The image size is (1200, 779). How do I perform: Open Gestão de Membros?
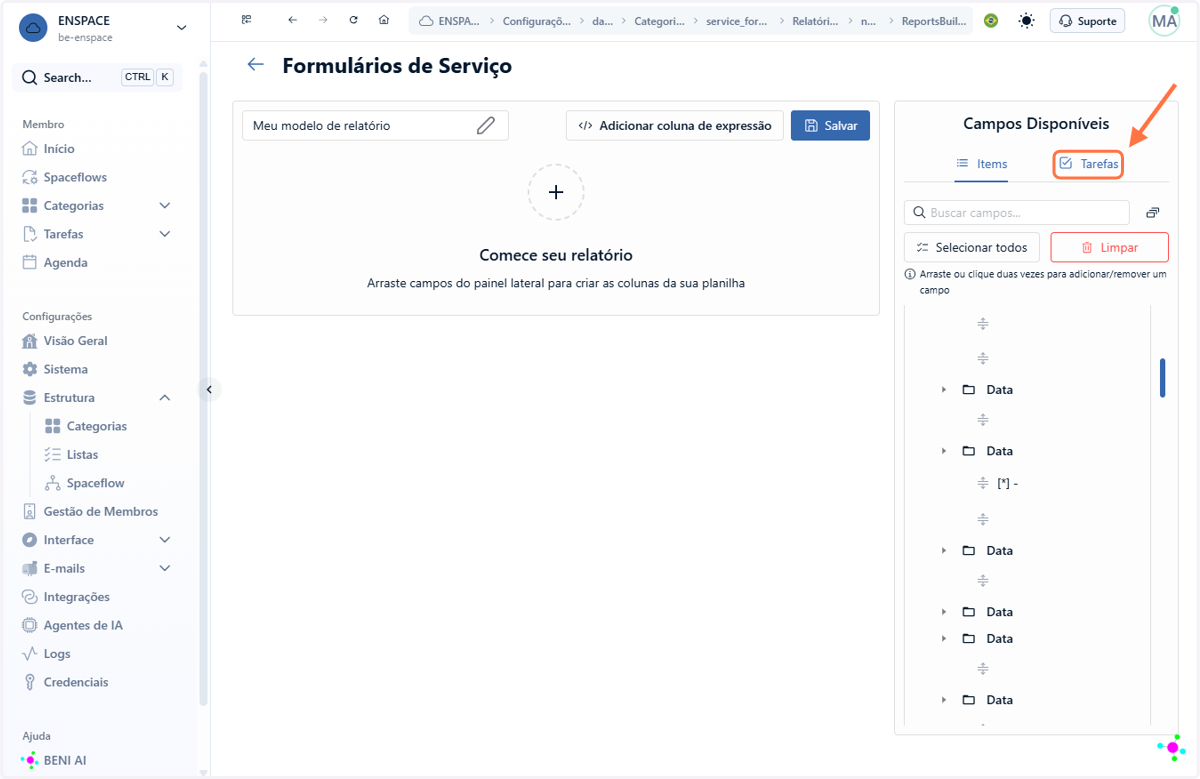[100, 511]
